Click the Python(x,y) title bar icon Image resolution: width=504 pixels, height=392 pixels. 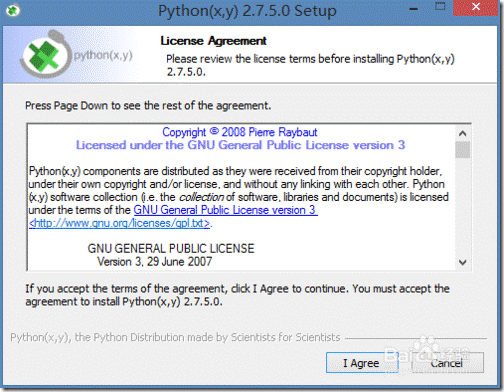[x=13, y=10]
